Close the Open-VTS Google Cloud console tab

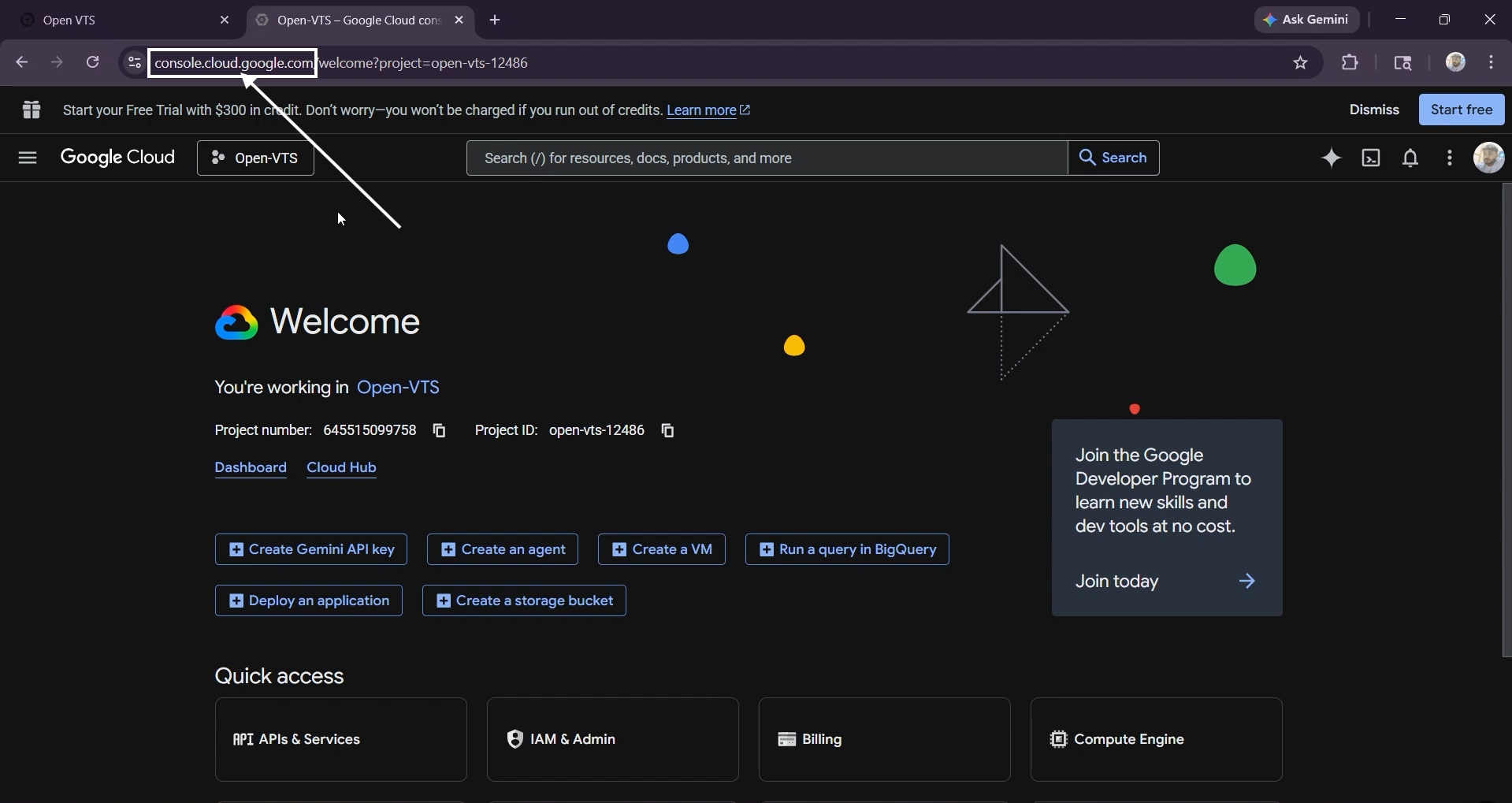tap(459, 20)
